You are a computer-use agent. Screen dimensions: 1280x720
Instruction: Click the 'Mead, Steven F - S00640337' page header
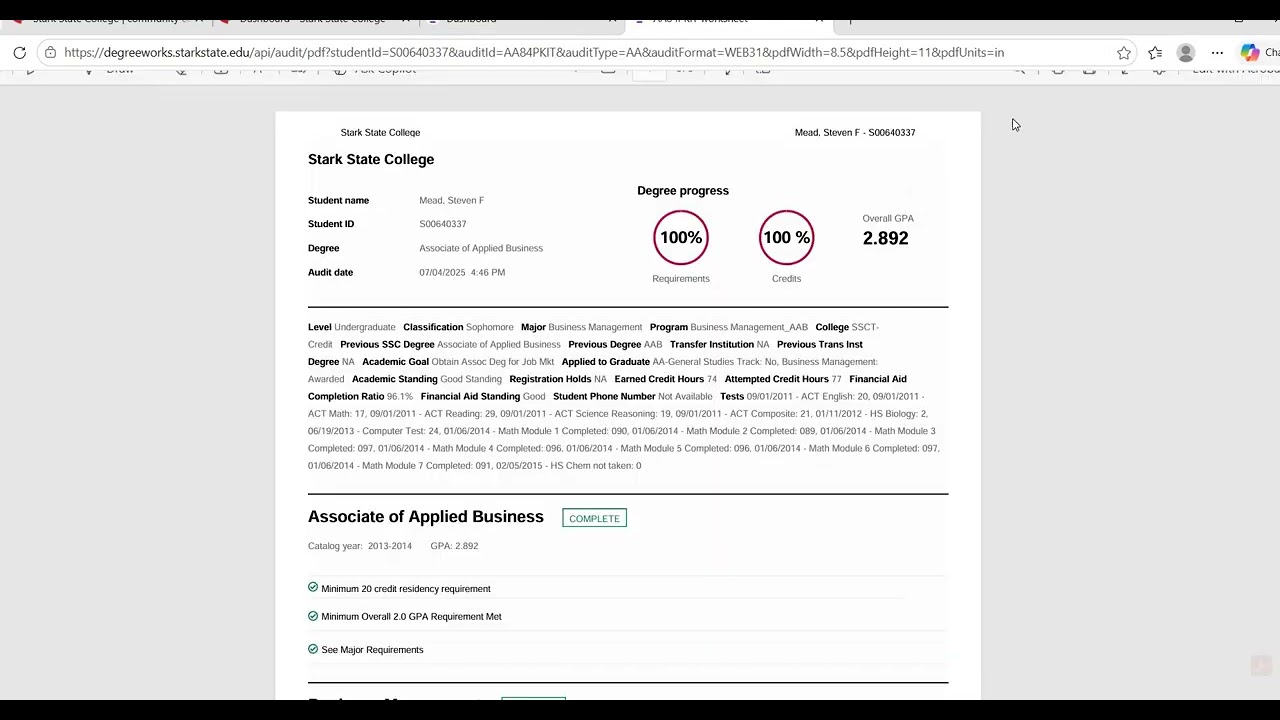click(855, 132)
